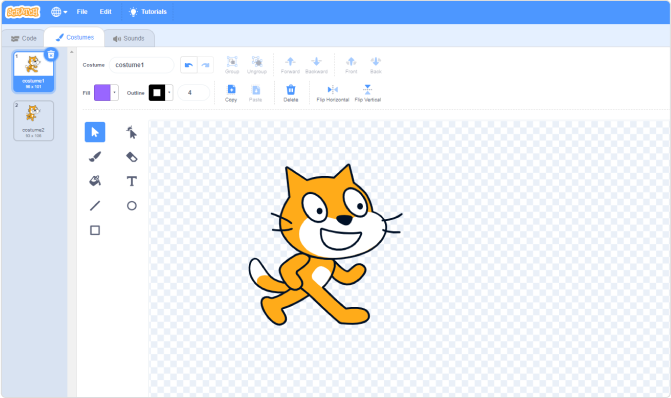Viewport: 671px width, 398px height.
Task: Click the Copy icon
Action: click(231, 93)
